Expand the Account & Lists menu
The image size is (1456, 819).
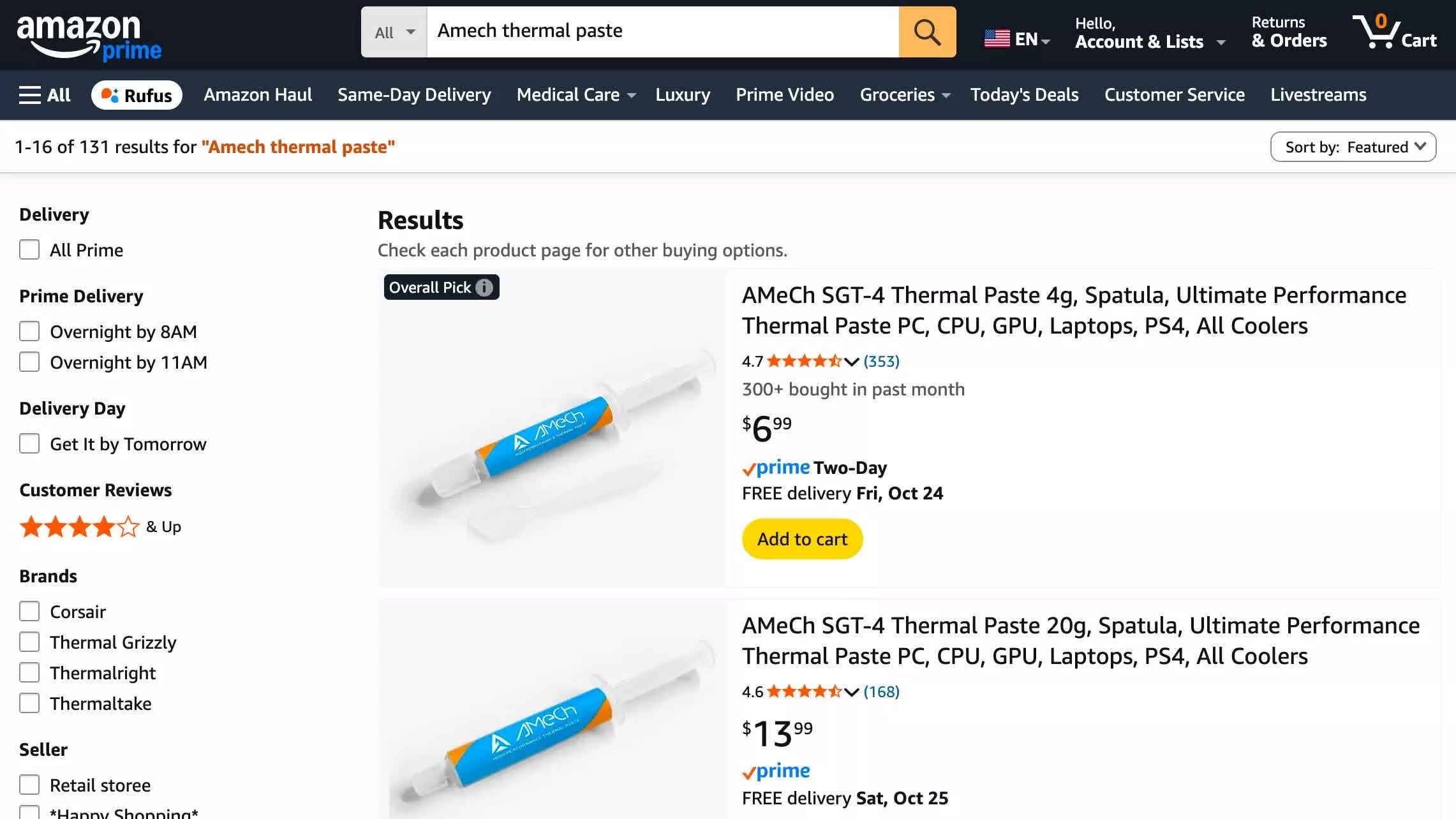(x=1149, y=33)
